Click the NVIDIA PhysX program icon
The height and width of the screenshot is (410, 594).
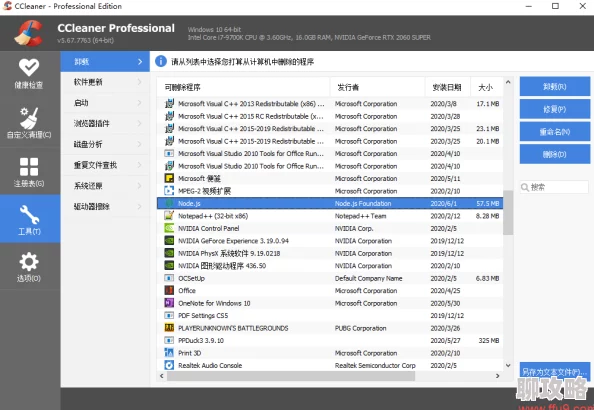tap(169, 253)
